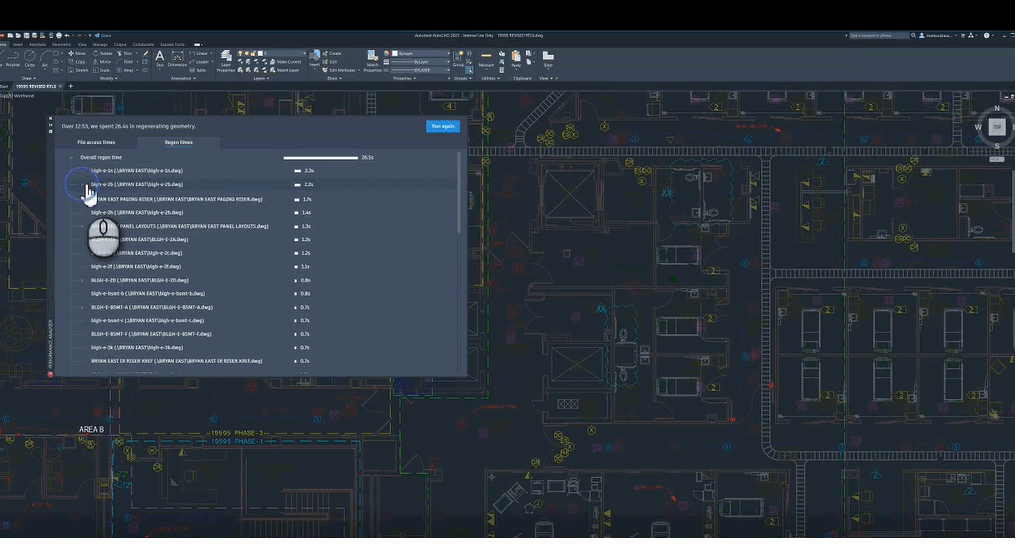Screen dimensions: 1018x549
Task: Open the ByLayer linetype dropdown
Action: pos(421,70)
